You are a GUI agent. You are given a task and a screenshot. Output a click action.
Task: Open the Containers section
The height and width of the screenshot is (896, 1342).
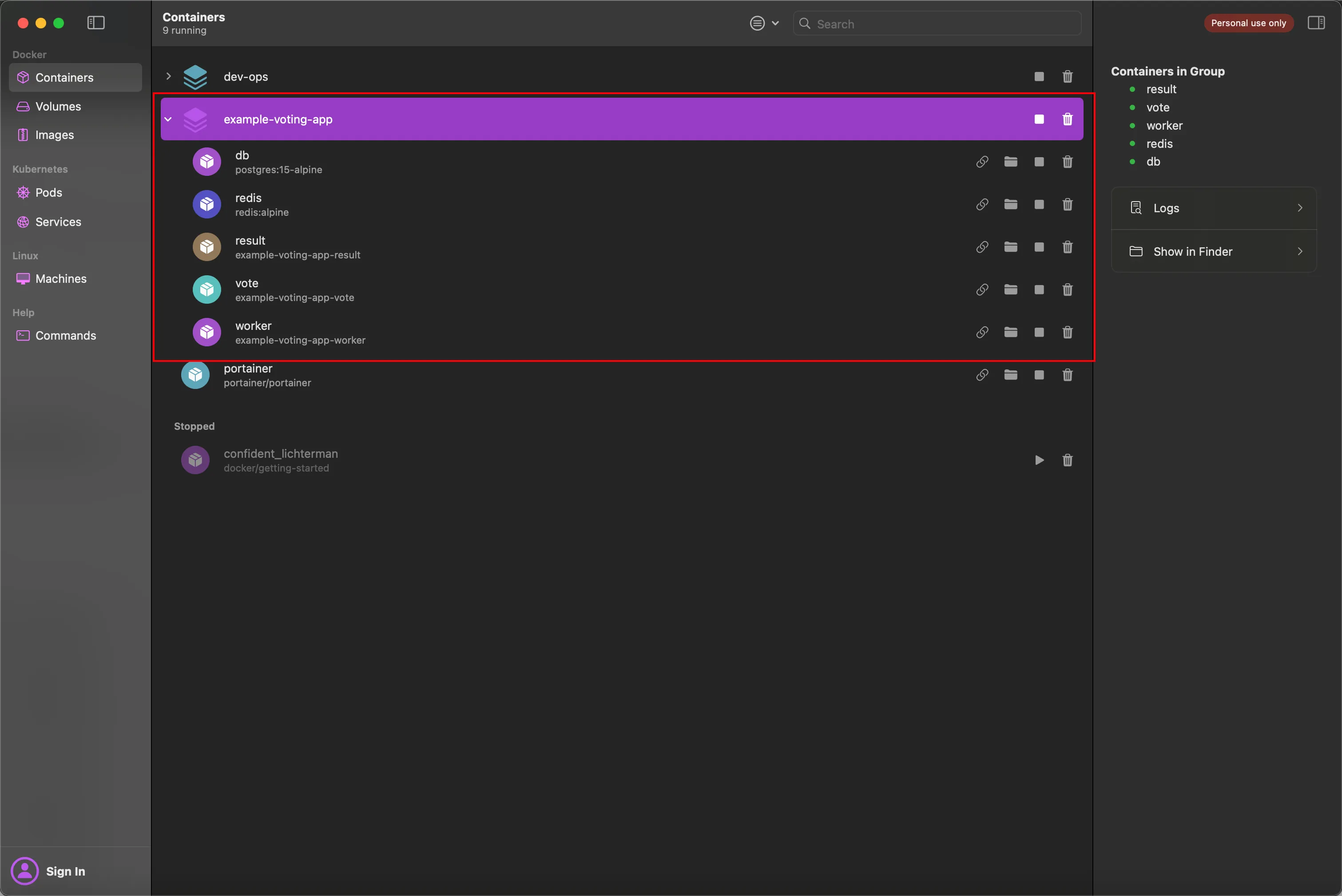(x=75, y=77)
